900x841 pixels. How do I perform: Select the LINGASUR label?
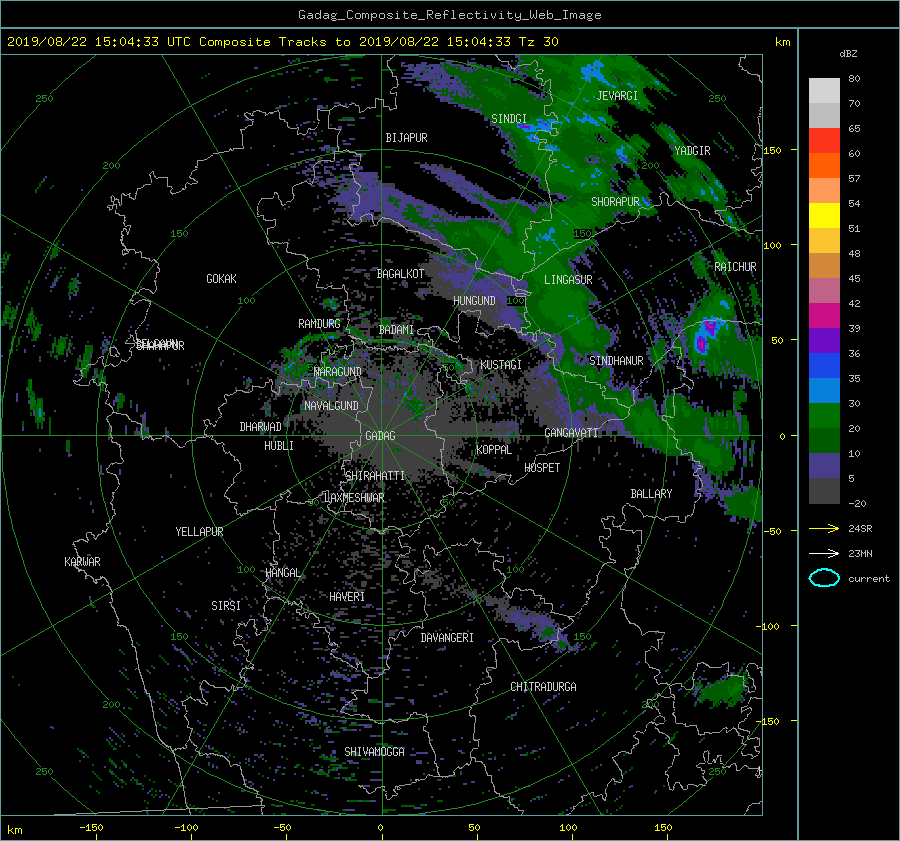[x=568, y=280]
